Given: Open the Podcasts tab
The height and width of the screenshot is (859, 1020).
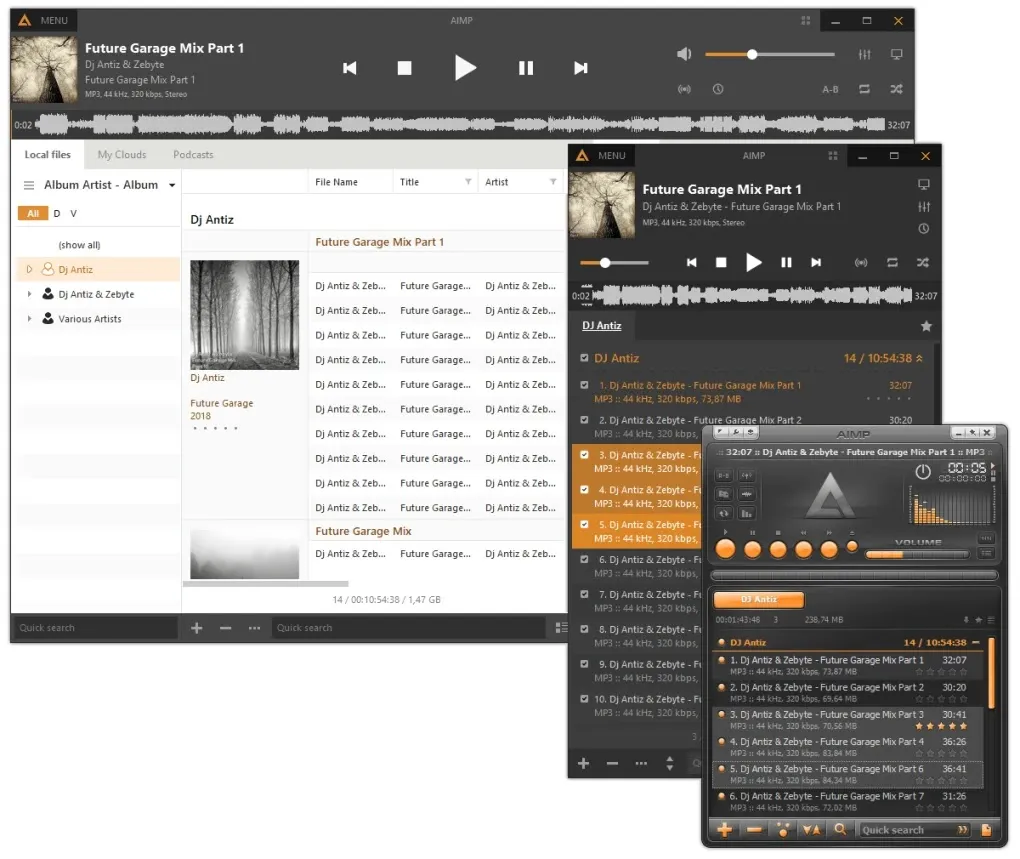Looking at the screenshot, I should pos(193,155).
